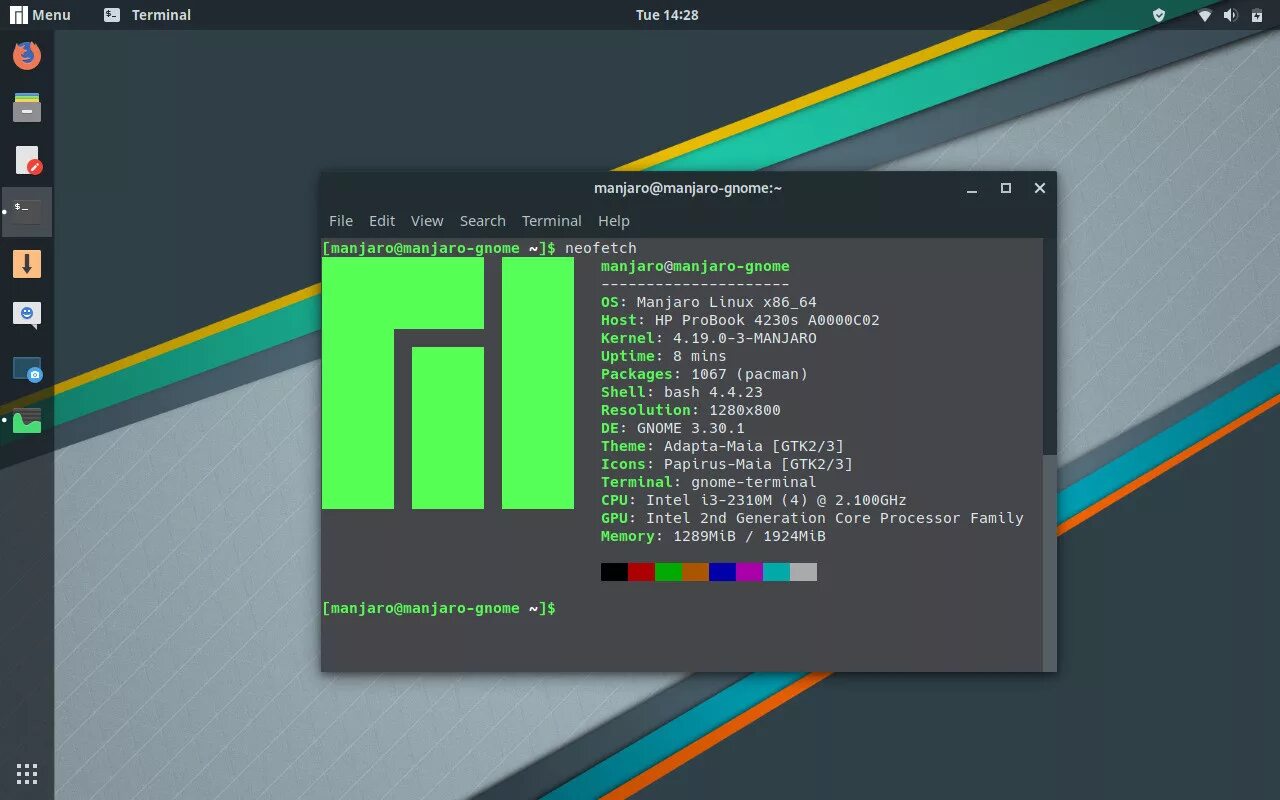1280x800 pixels.
Task: Click the 'Resolution: 1280x800' line
Action: tap(691, 410)
